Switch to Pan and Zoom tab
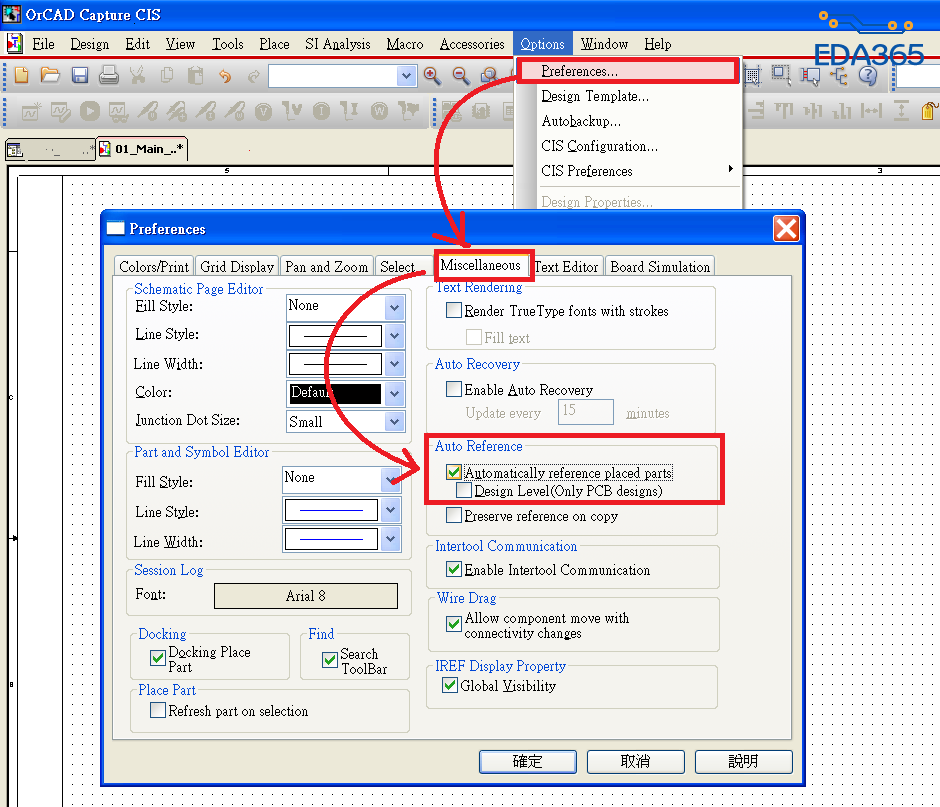940x807 pixels. 327,267
